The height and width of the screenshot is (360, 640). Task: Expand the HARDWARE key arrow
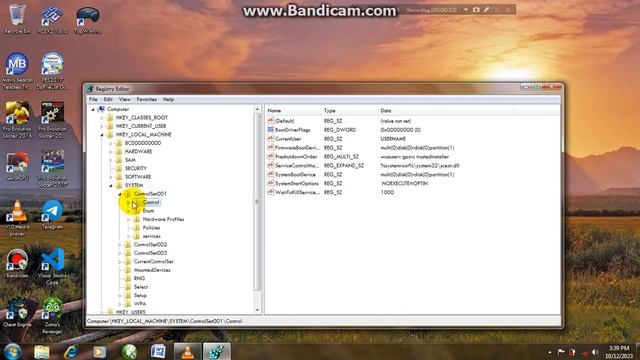111,151
